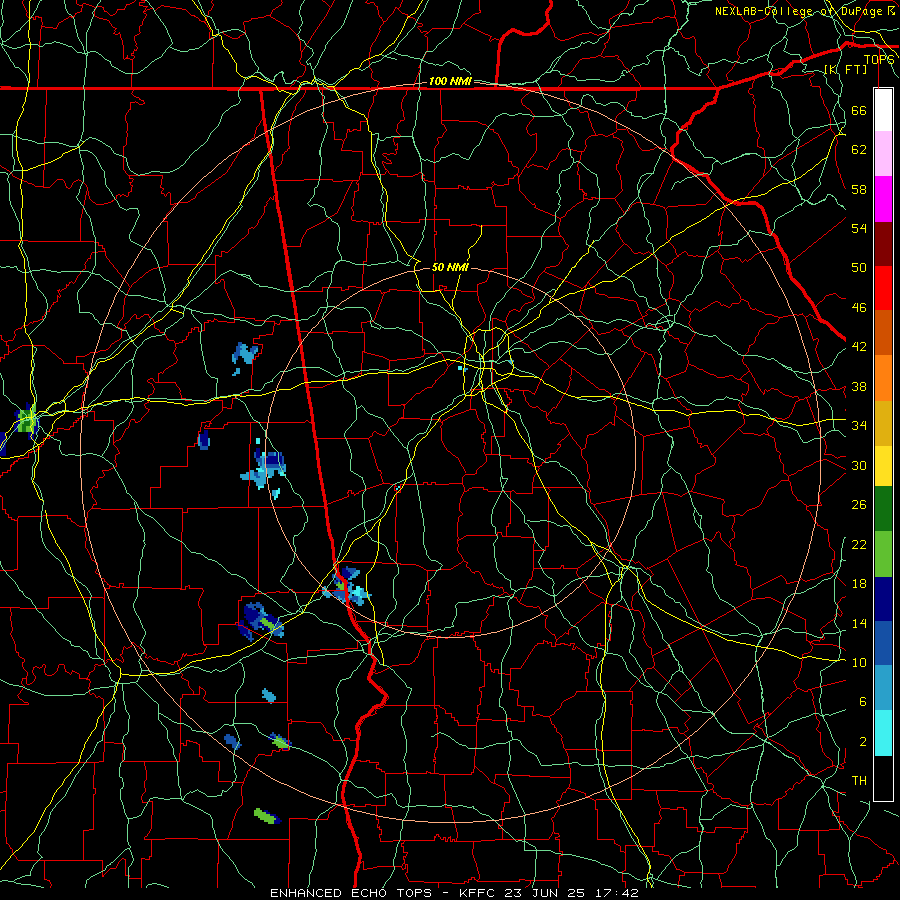Select the medium blue legend swatch
Screen dimensions: 900x900
883,643
